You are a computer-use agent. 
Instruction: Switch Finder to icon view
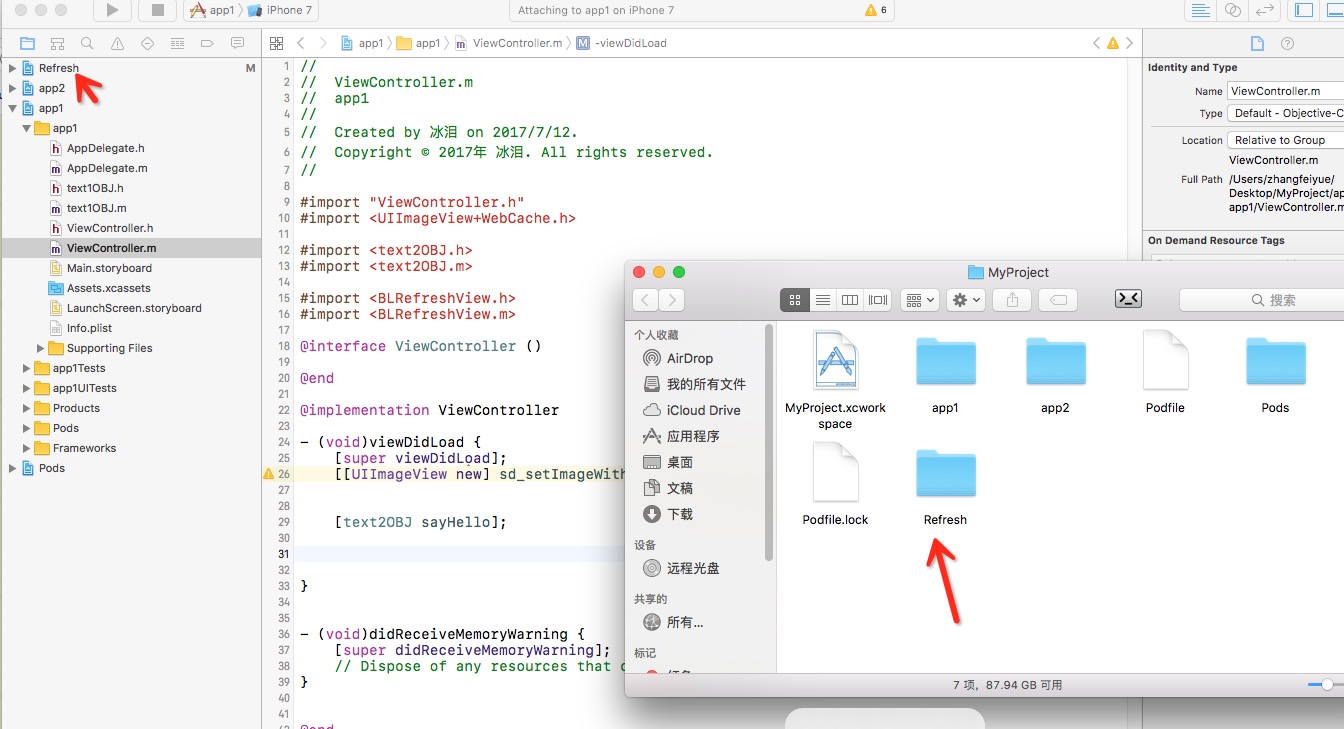[x=795, y=300]
